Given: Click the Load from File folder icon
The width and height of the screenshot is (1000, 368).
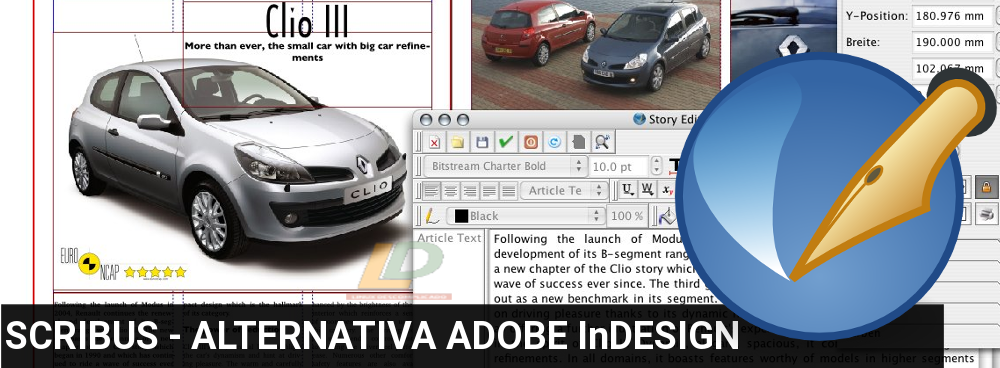Looking at the screenshot, I should (457, 142).
